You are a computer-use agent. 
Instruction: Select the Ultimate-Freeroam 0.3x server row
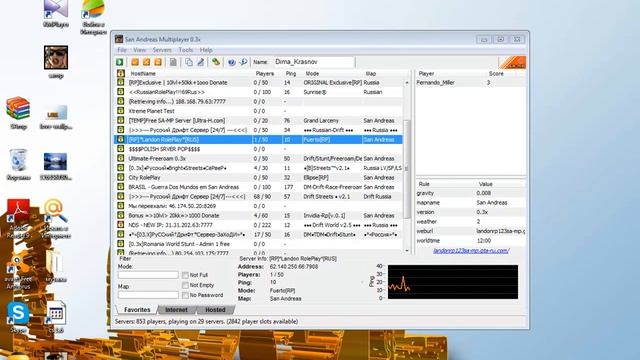click(259, 158)
